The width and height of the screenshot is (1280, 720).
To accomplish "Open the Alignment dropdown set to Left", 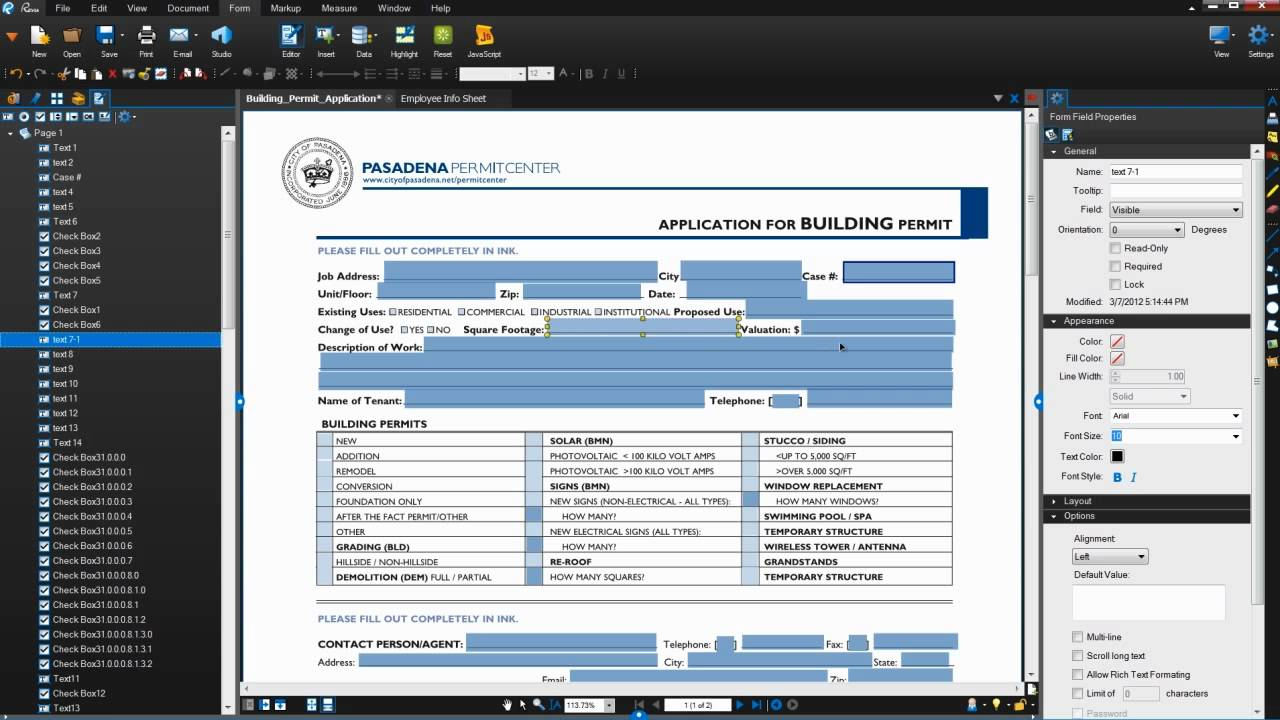I will click(x=1110, y=557).
